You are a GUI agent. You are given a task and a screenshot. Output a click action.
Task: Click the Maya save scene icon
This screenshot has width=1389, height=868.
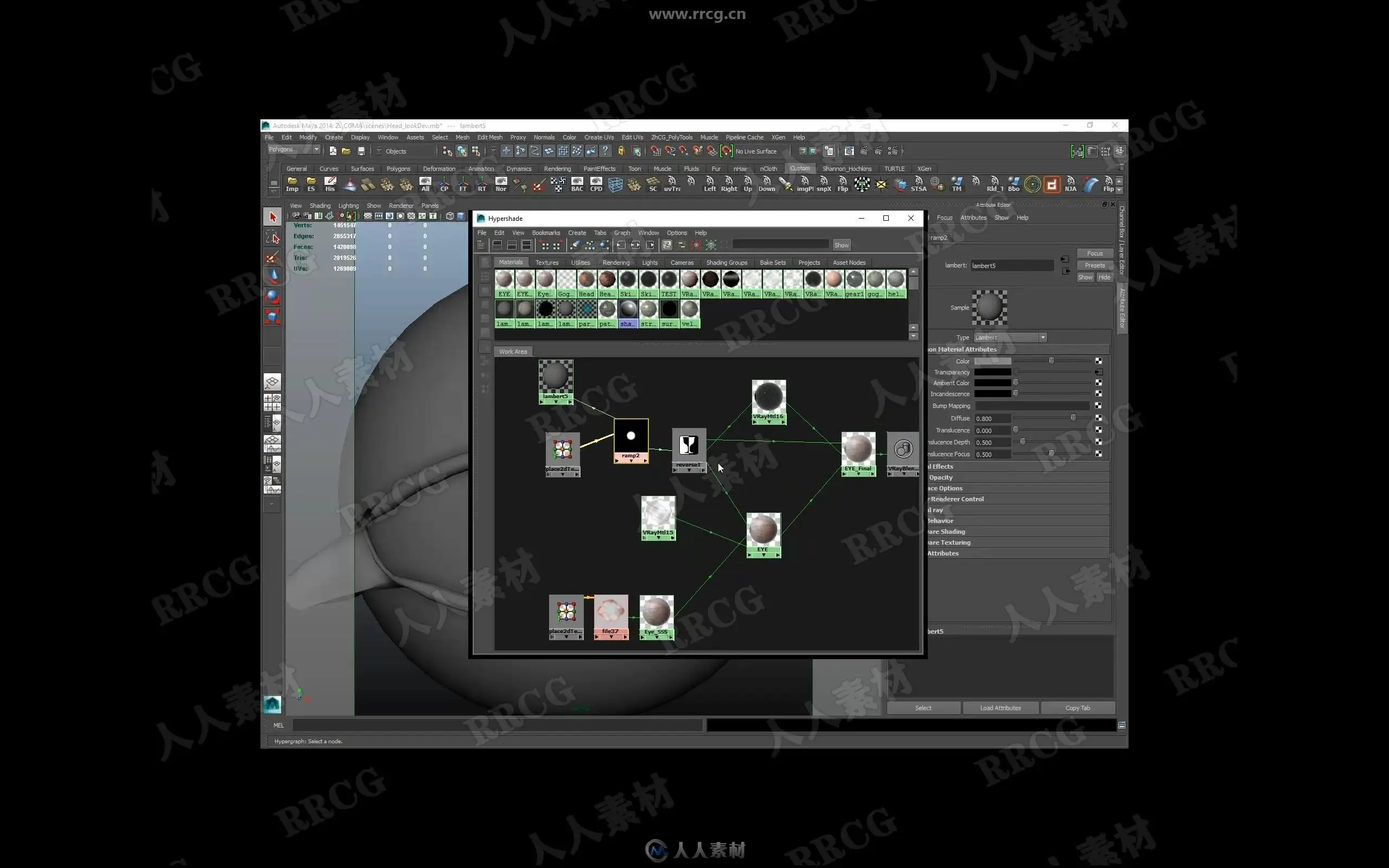361,151
